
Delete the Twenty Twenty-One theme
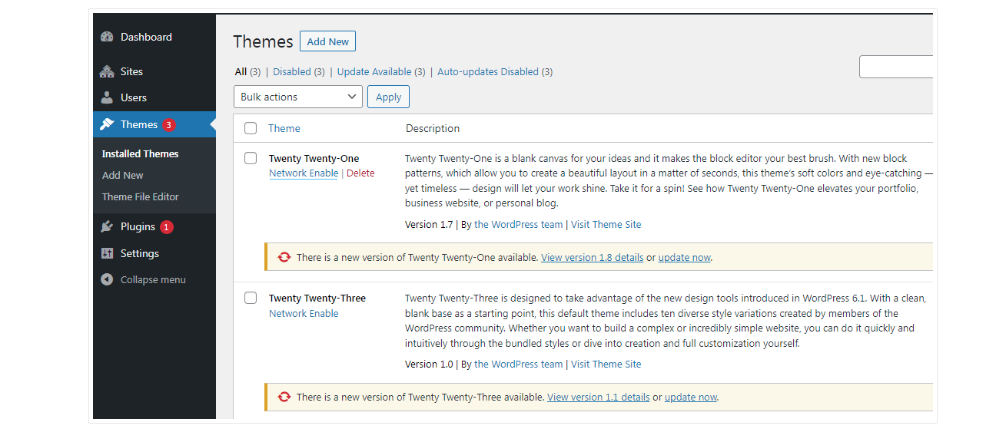click(360, 173)
